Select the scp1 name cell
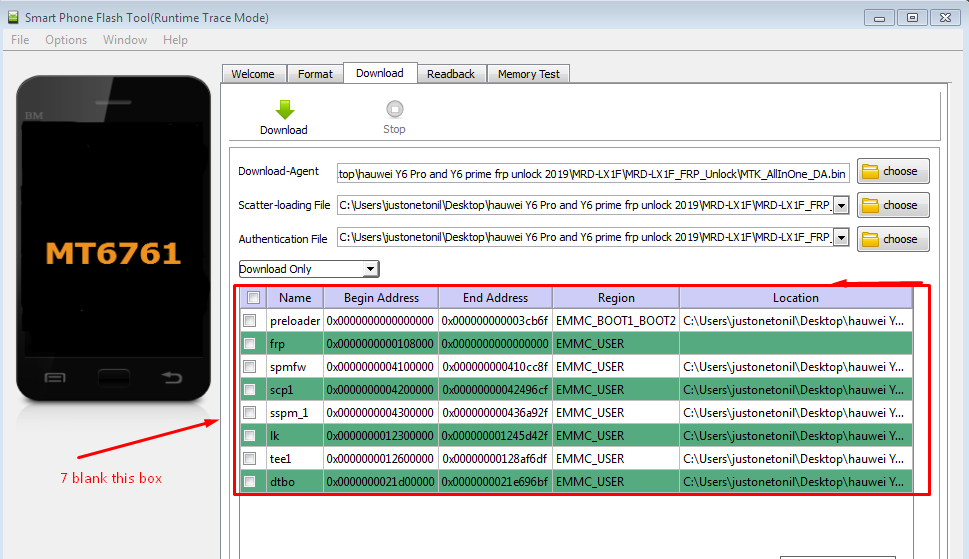The image size is (969, 559). point(295,390)
